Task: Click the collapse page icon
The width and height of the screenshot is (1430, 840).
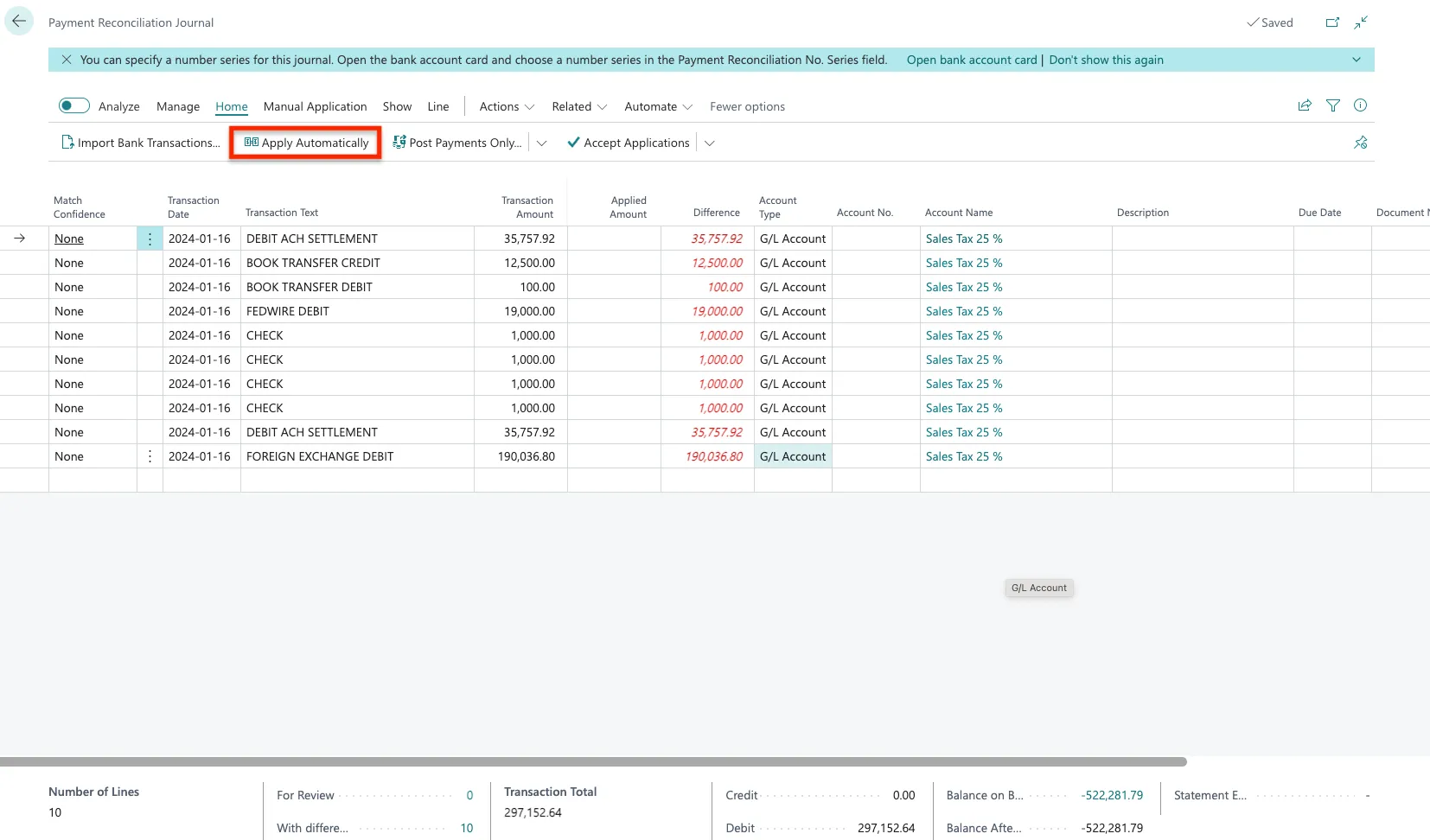Action: (1361, 22)
